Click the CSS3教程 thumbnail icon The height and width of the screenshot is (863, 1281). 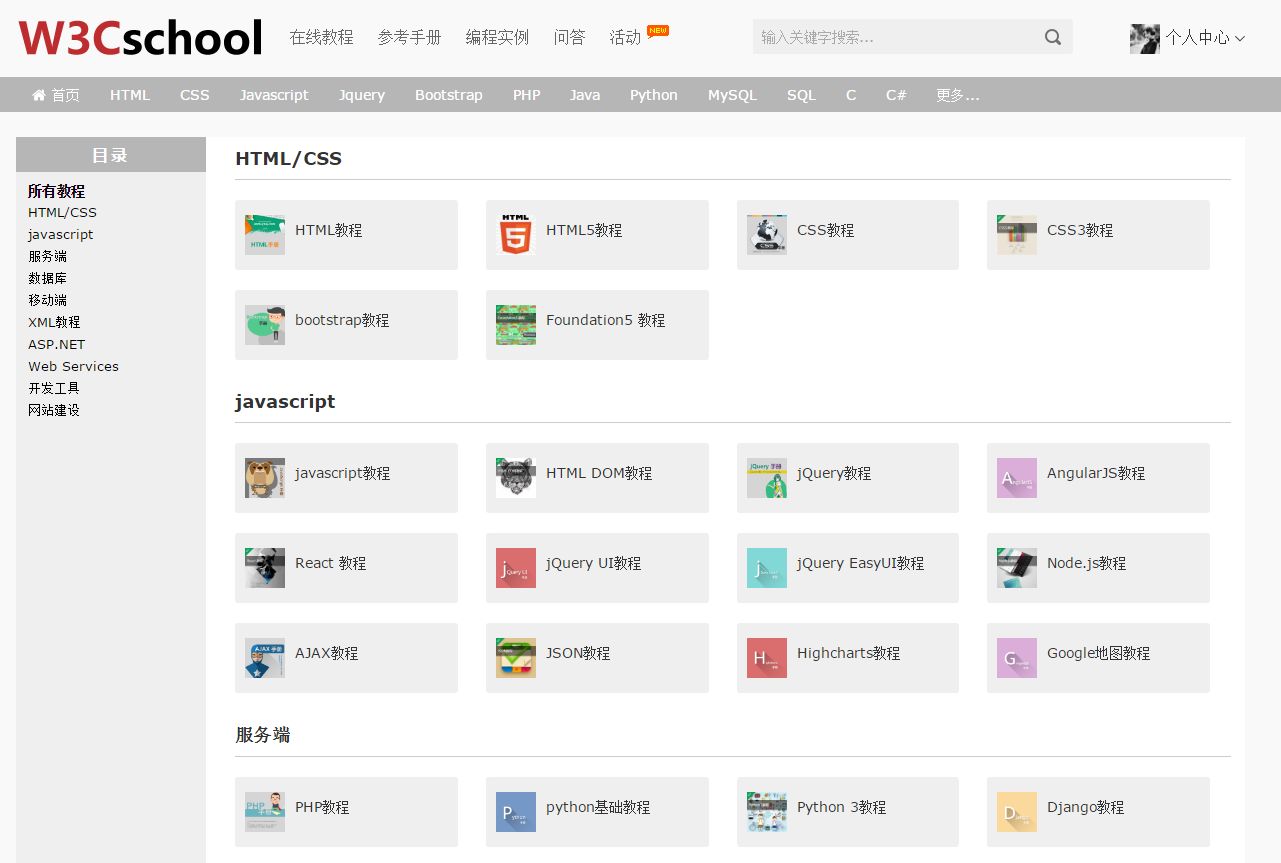(1017, 235)
